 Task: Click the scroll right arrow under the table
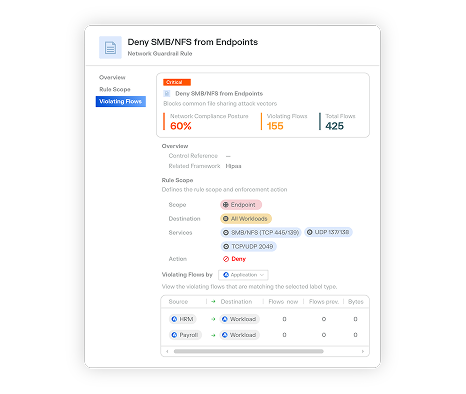pyautogui.click(x=363, y=351)
